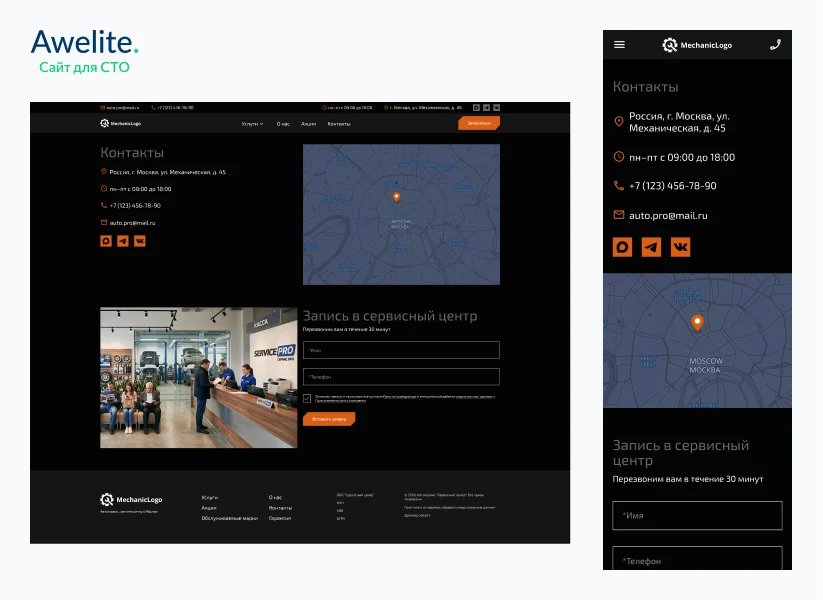
Task: Open the chat messenger icon under desktop contacts
Action: pyautogui.click(x=106, y=241)
